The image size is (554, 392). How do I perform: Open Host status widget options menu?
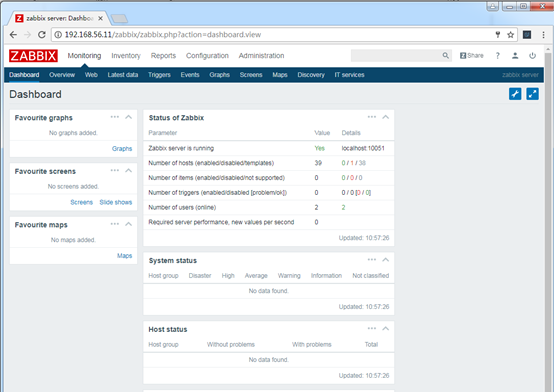pos(372,329)
